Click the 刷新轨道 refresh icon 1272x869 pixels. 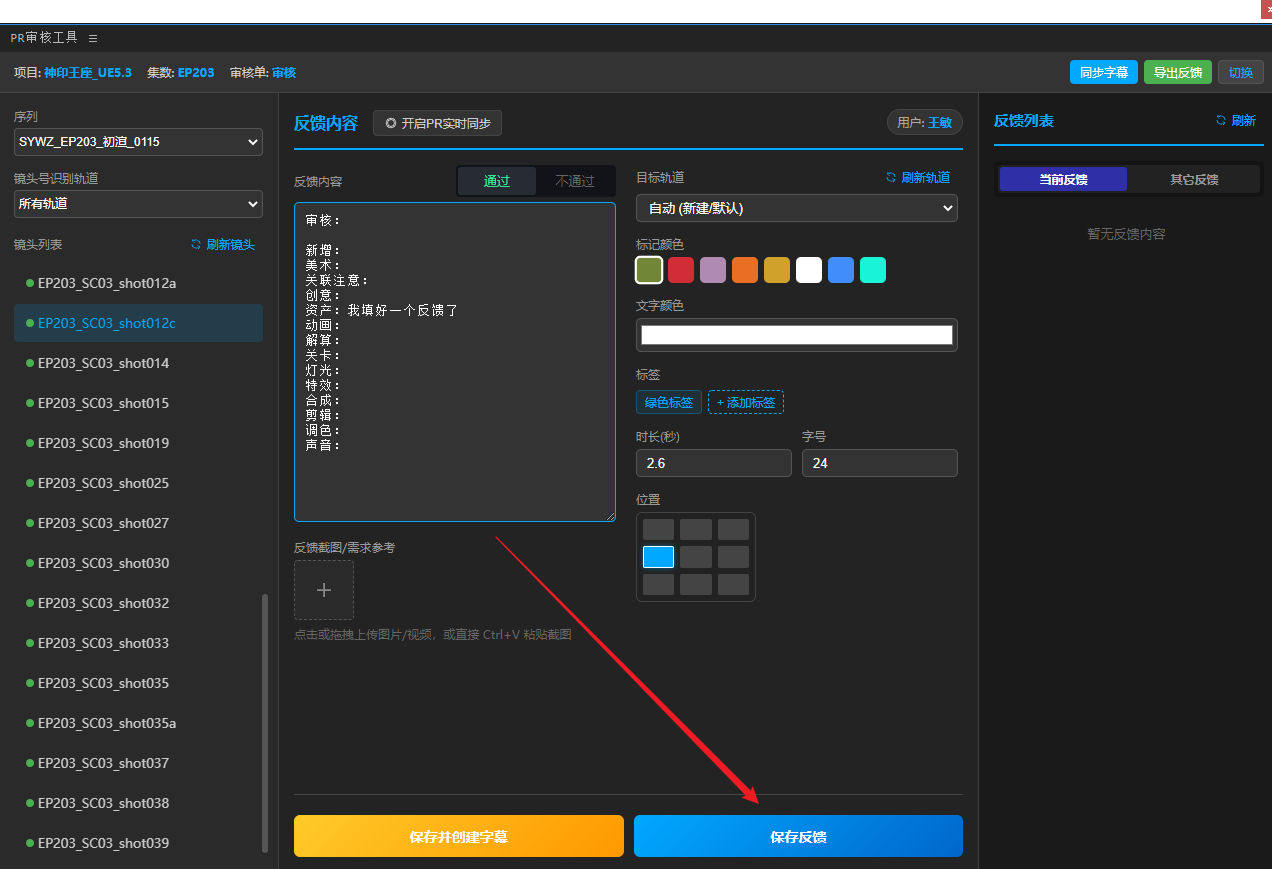point(891,178)
